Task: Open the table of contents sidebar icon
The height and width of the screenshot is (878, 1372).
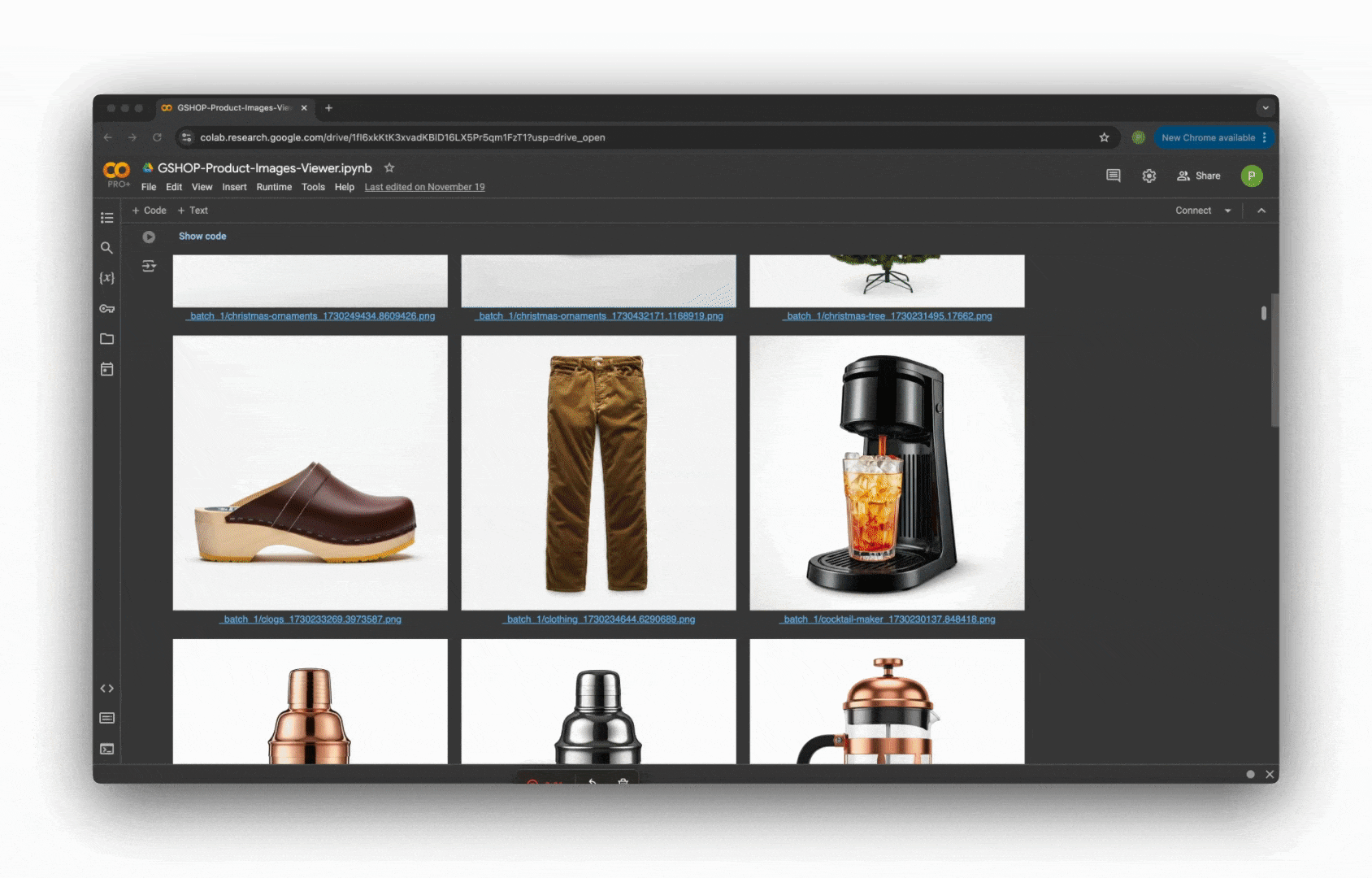Action: point(106,217)
